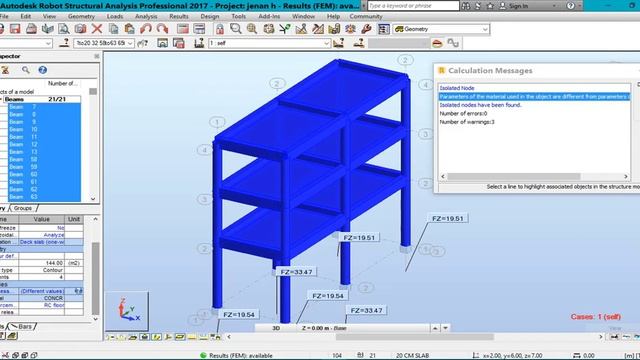640x360 pixels.
Task: Click the down arrow next to Z = 0.00 m Base
Action: [445, 328]
